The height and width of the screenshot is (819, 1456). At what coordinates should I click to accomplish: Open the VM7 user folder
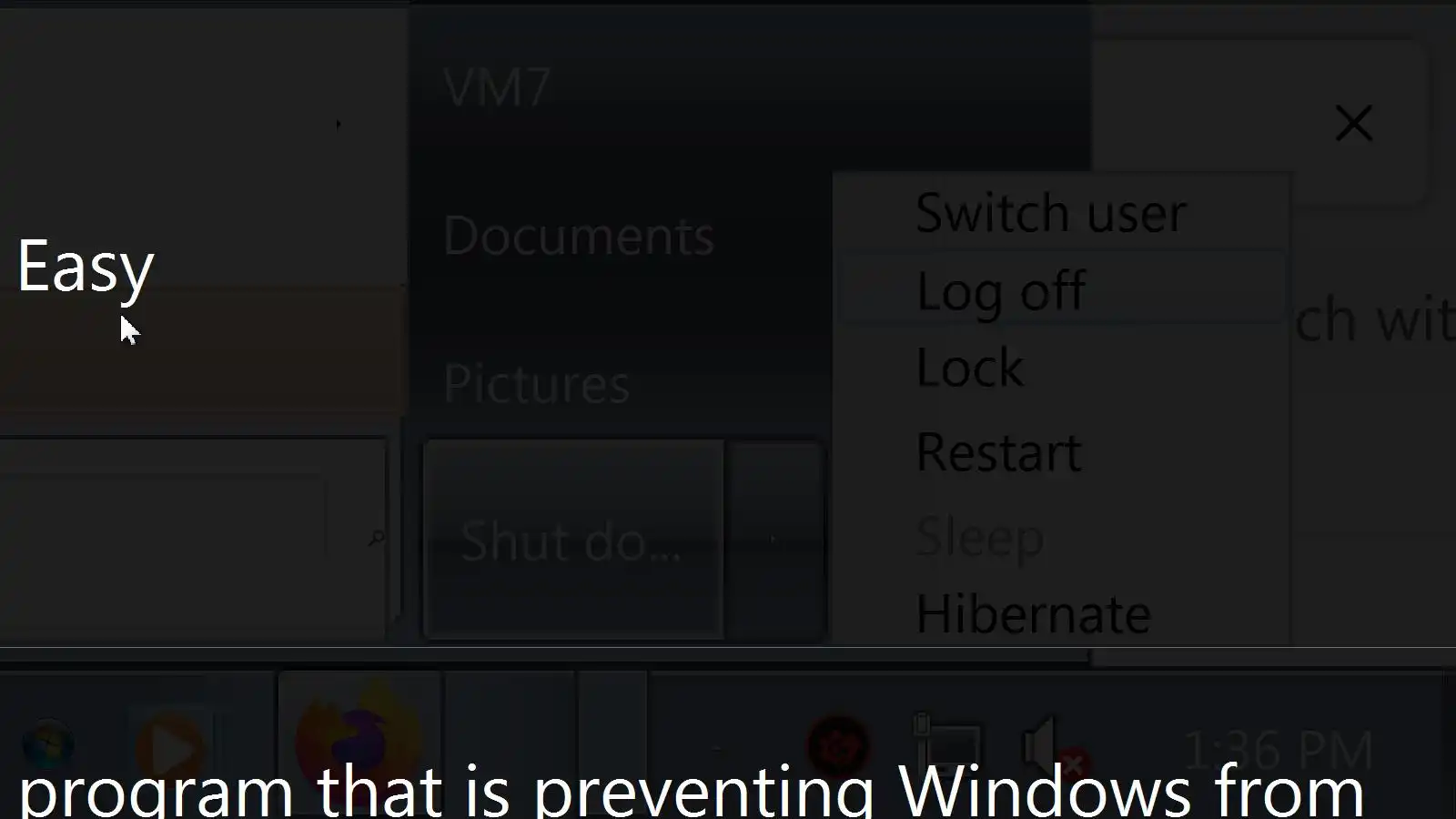click(x=497, y=87)
